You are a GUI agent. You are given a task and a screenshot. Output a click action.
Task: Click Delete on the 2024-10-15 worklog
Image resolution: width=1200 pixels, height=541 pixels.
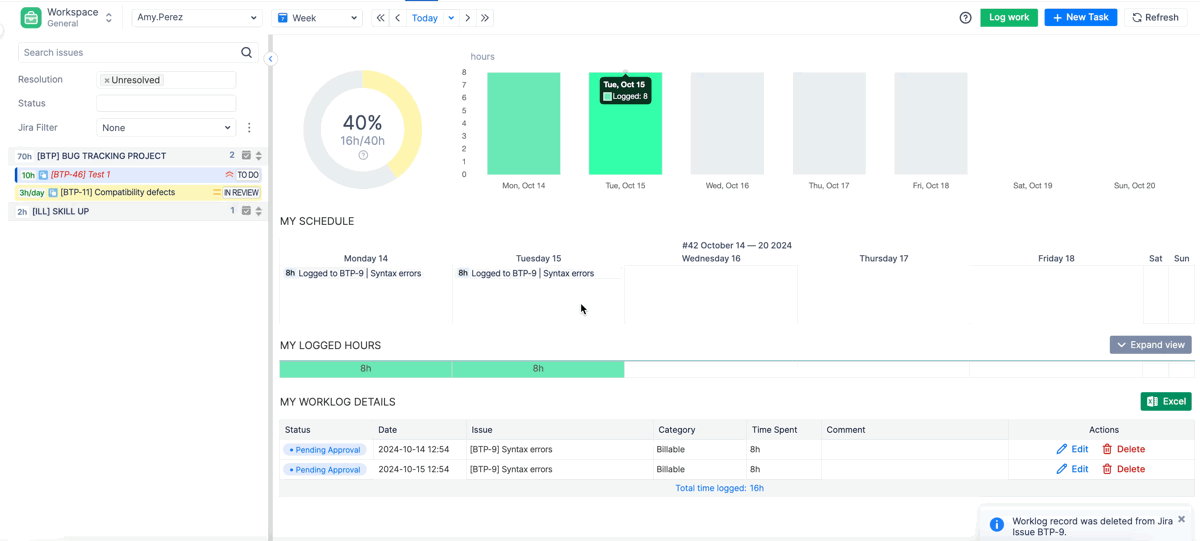[1123, 469]
